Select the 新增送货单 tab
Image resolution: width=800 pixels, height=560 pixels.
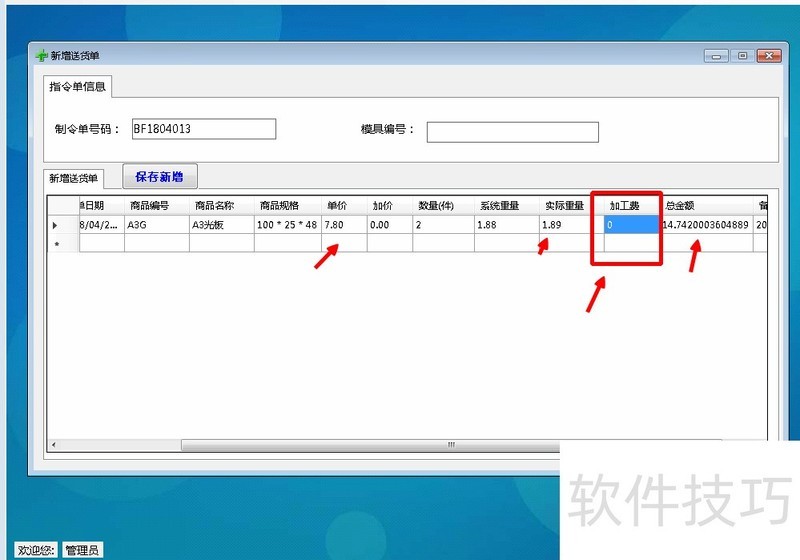point(73,179)
